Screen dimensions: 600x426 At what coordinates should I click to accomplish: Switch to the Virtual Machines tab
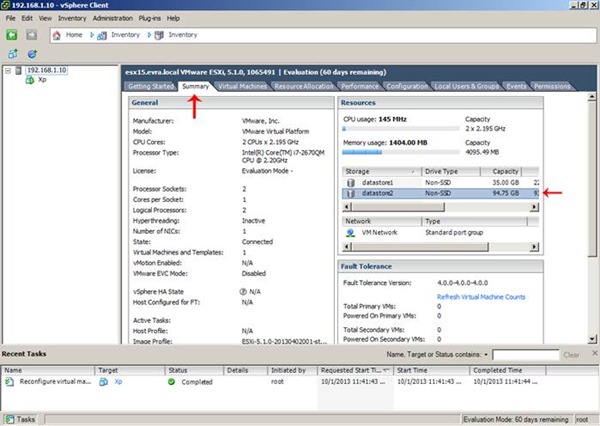click(242, 87)
